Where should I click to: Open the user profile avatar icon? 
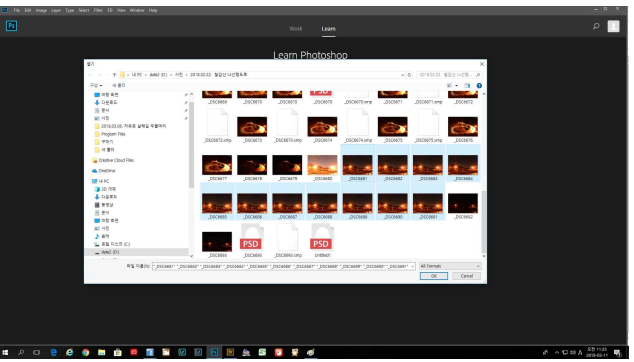coord(613,26)
